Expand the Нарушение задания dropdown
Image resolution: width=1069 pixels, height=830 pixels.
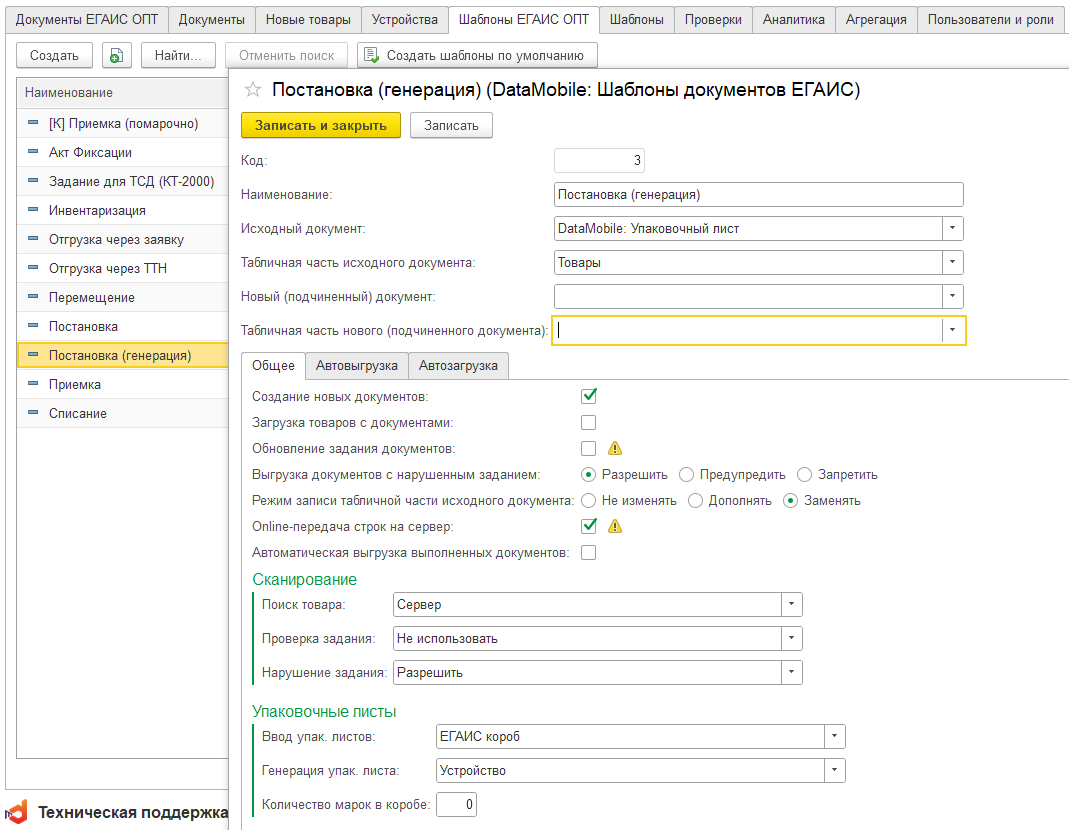tap(792, 672)
